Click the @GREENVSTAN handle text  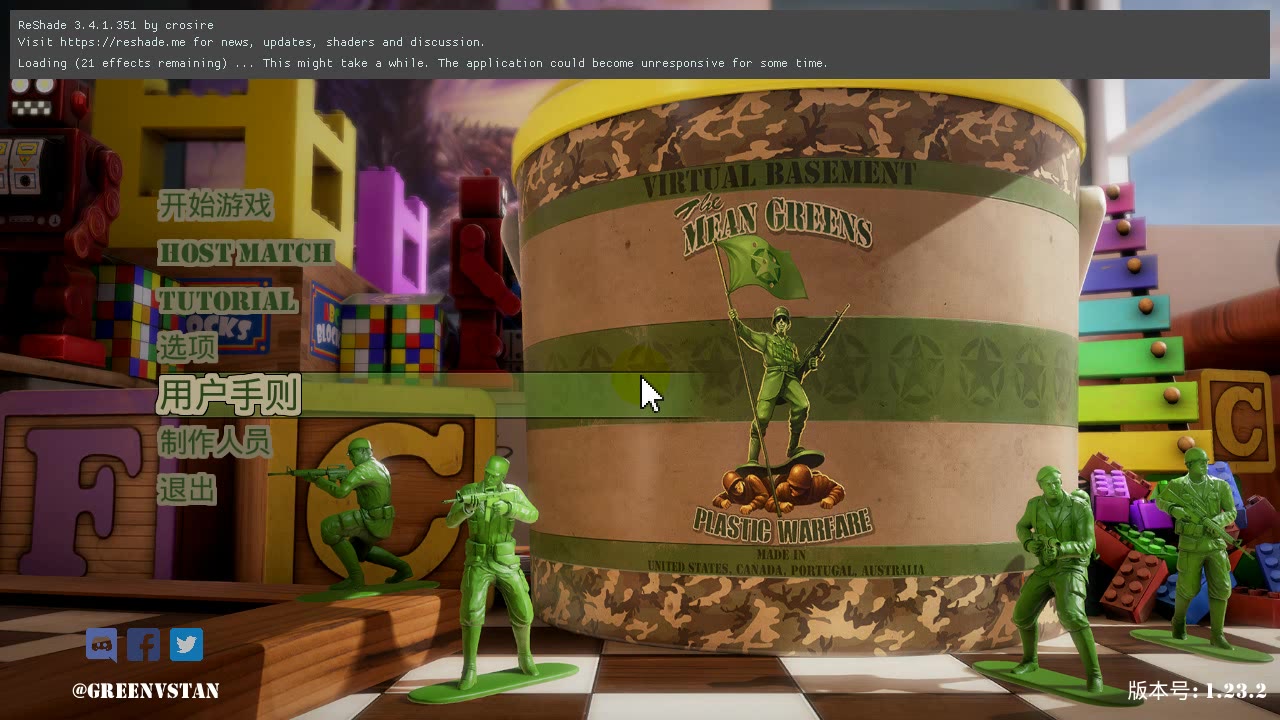point(146,691)
